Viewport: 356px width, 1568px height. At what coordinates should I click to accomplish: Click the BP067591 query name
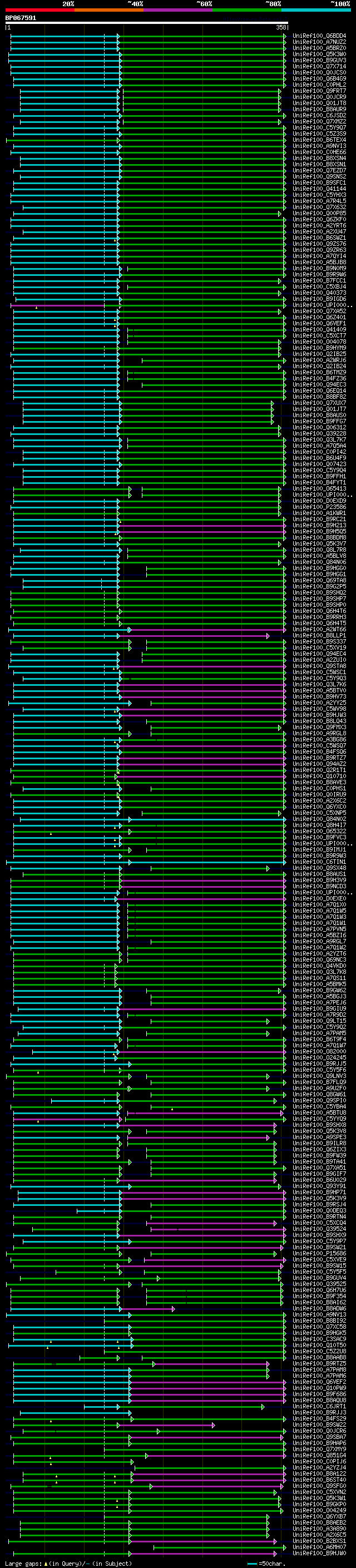(21, 18)
